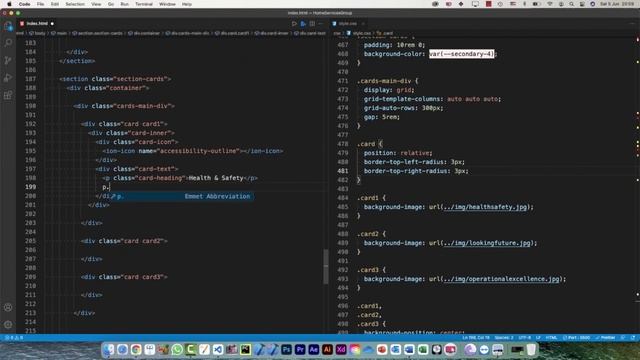This screenshot has width=640, height=360.
Task: Open the Go menu
Action: (x=111, y=4)
